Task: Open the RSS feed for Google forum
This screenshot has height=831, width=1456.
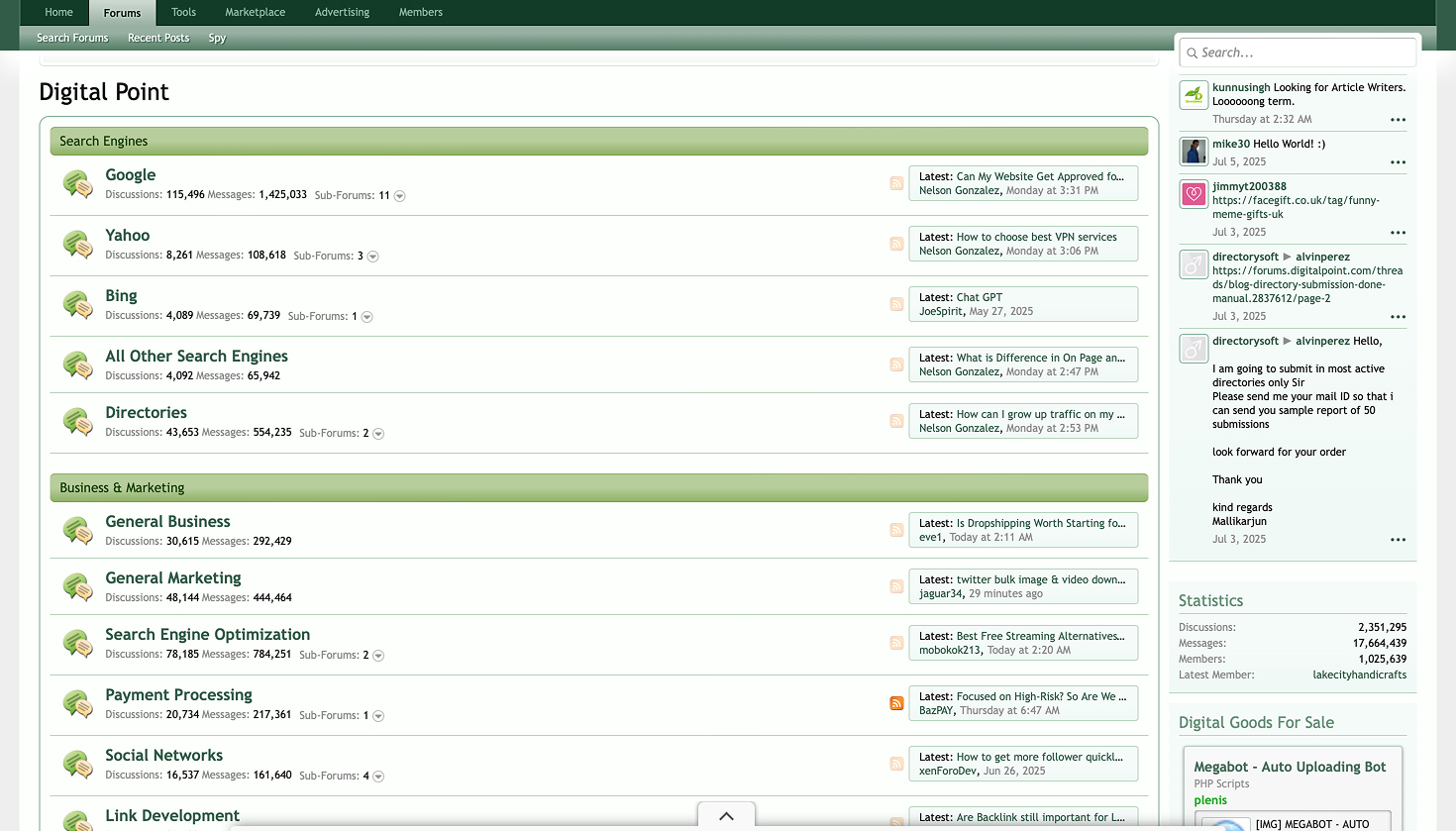Action: [896, 183]
